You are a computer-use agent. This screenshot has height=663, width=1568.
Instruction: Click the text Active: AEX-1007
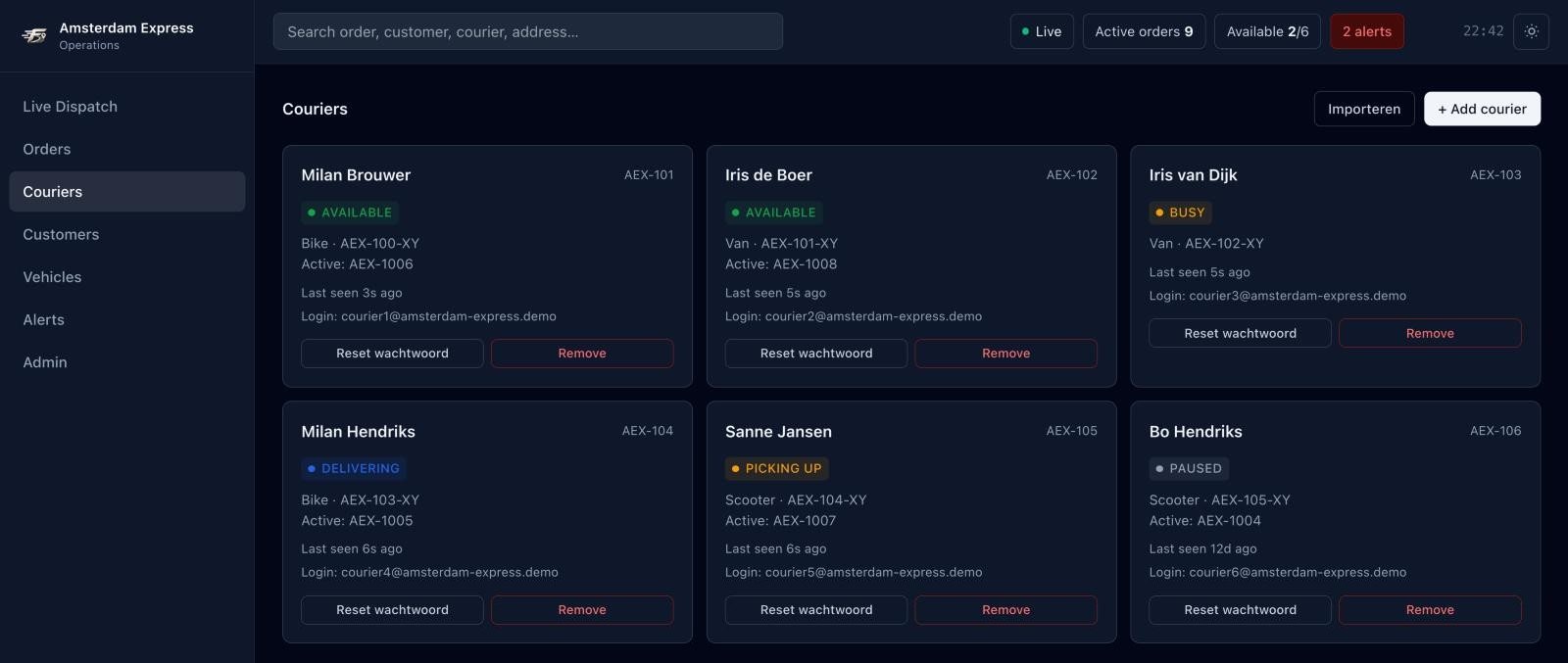click(x=780, y=521)
